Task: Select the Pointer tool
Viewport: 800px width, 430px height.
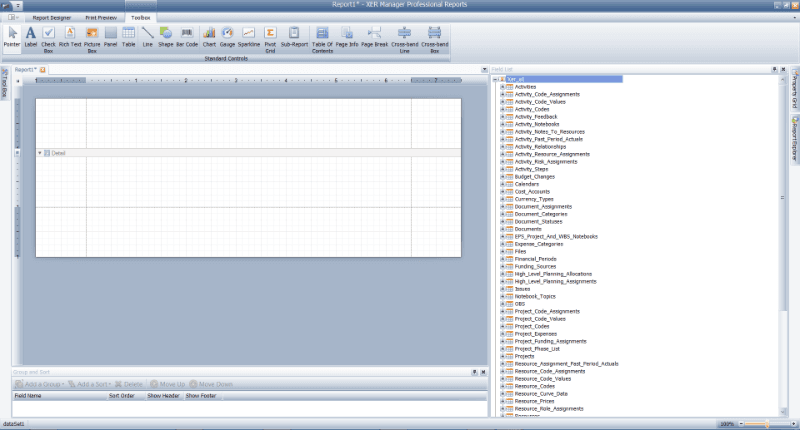Action: pos(12,38)
